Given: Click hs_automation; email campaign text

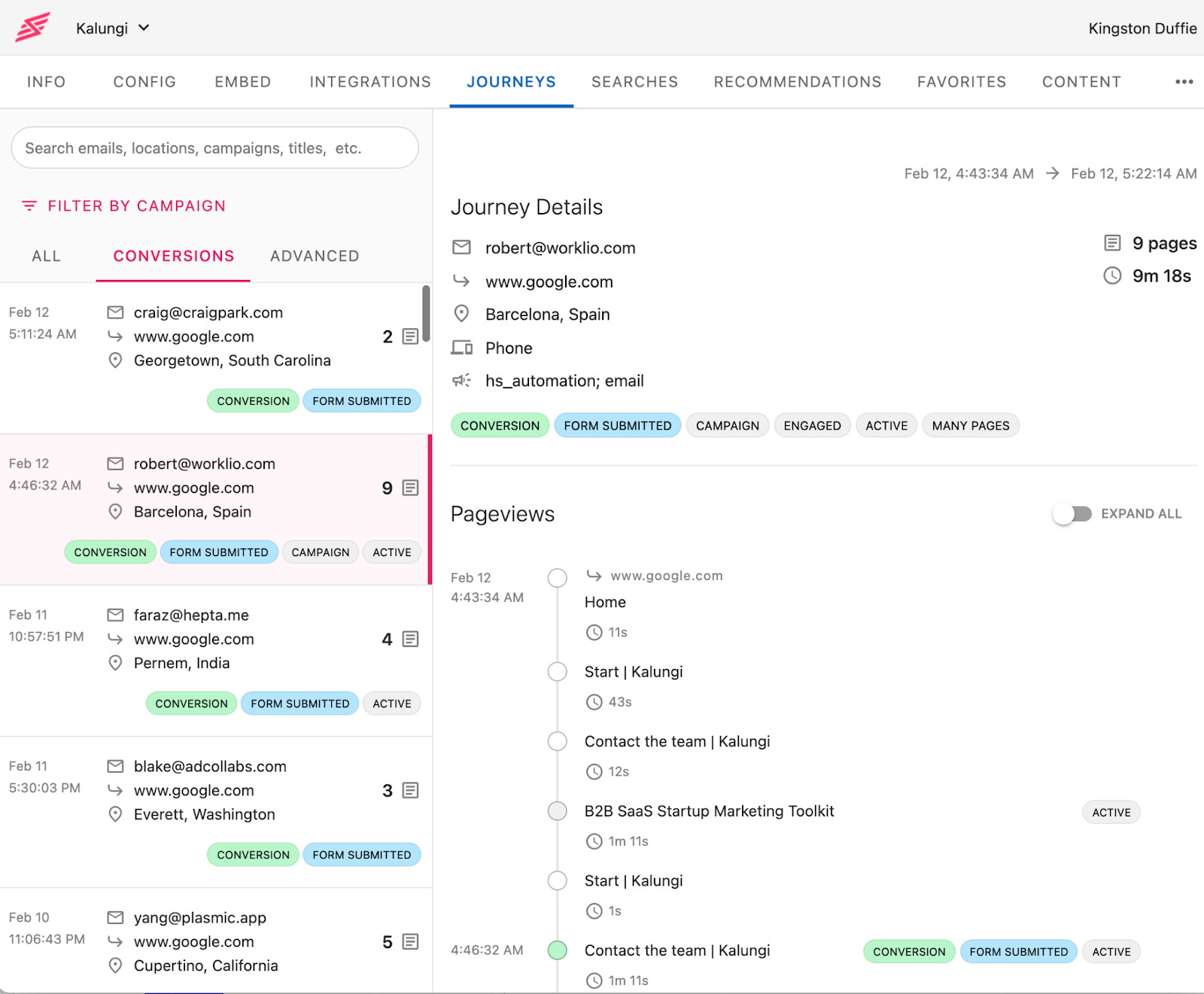Looking at the screenshot, I should tap(564, 381).
